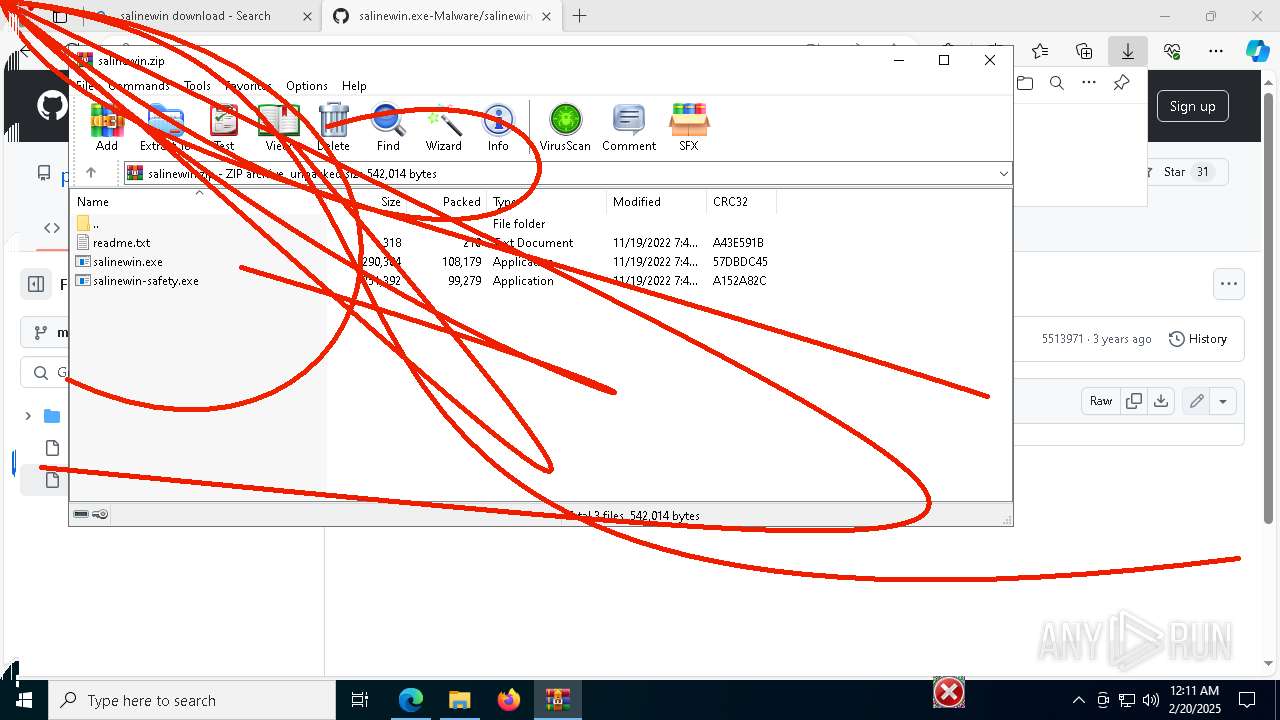Screen dimensions: 1280x720
Task: Open the View toolbar tool
Action: 278,127
